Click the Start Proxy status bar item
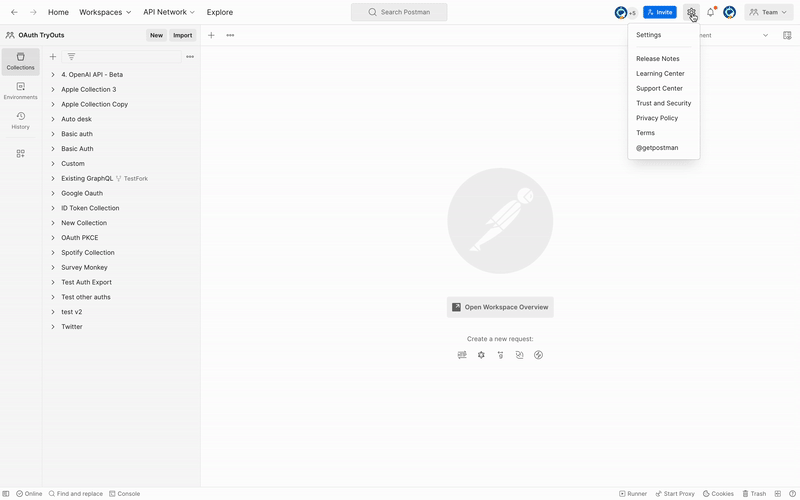The image size is (800, 500). pyautogui.click(x=674, y=494)
